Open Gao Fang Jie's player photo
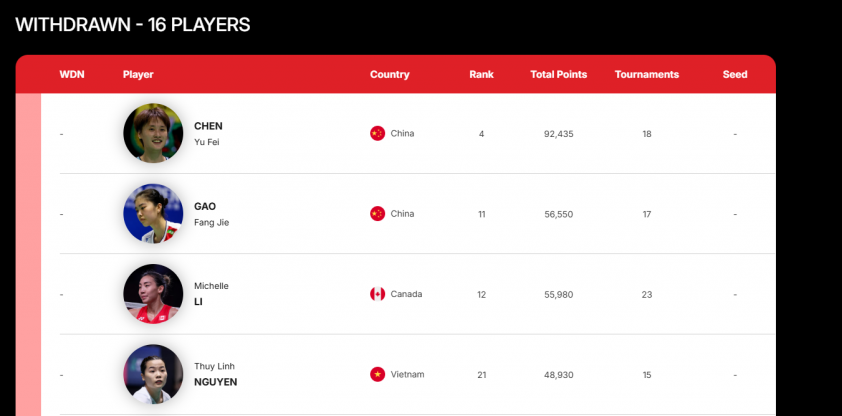The width and height of the screenshot is (842, 416). click(153, 213)
